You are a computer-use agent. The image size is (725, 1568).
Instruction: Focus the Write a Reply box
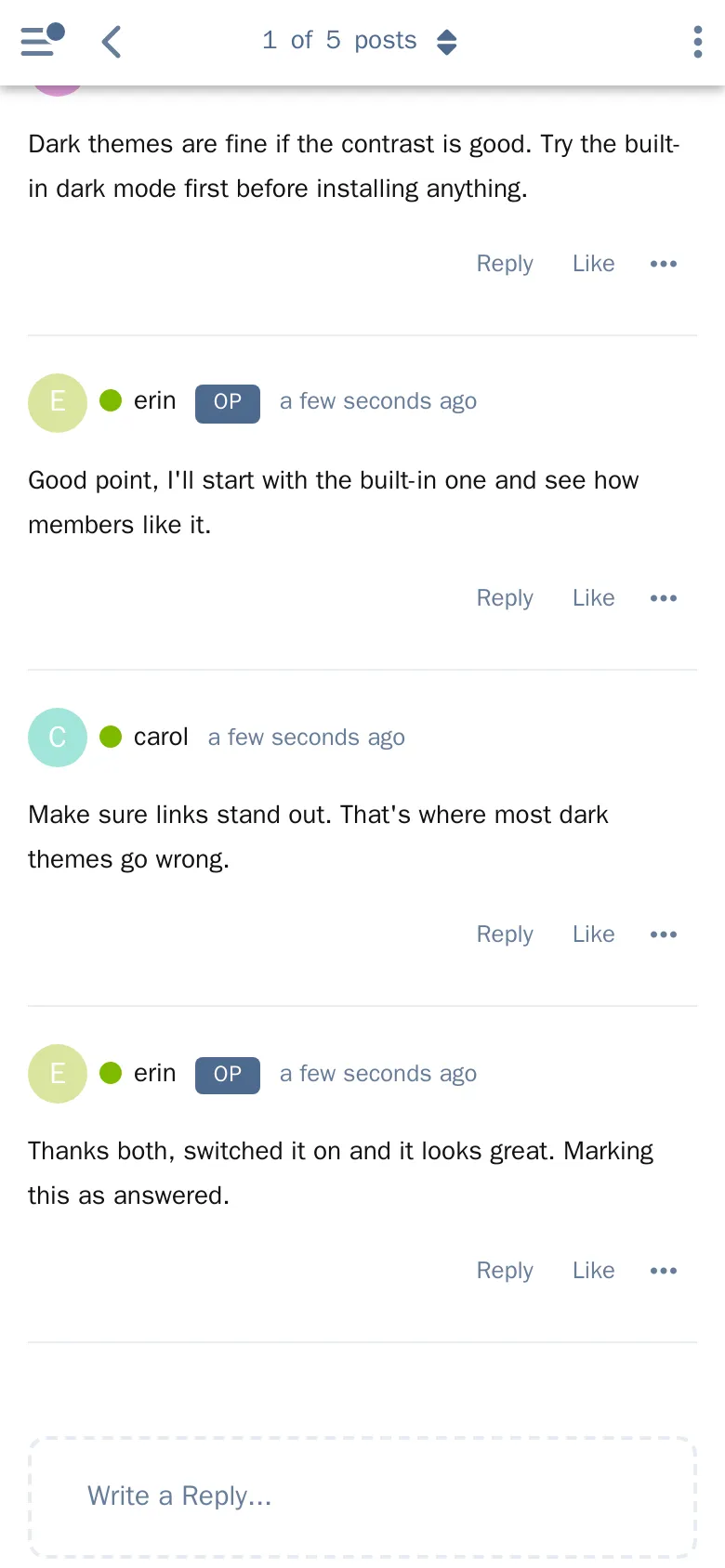pyautogui.click(x=362, y=1497)
